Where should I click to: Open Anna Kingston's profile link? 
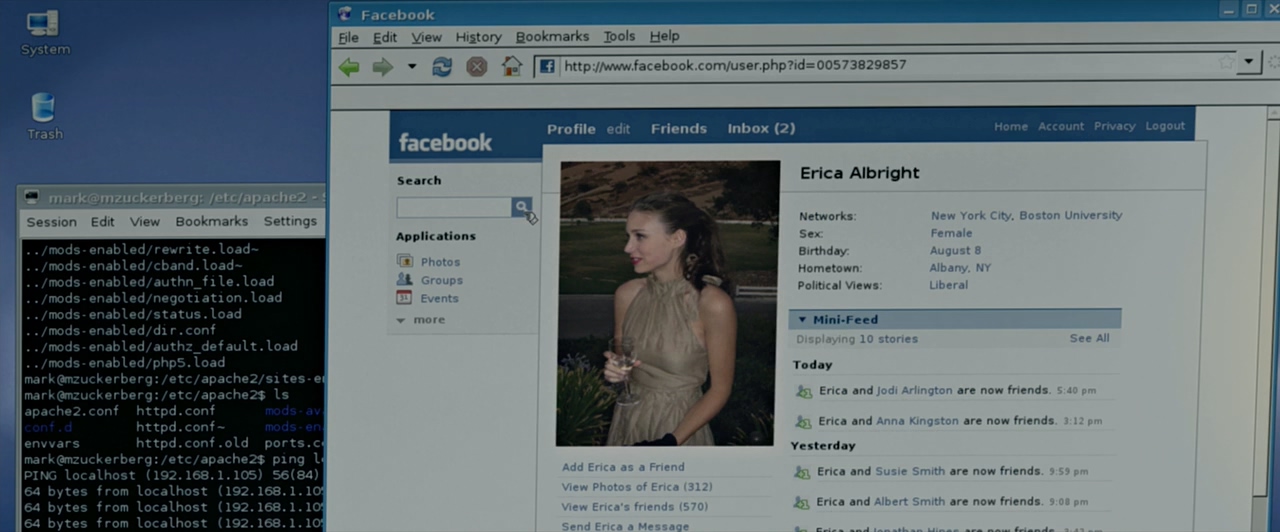click(x=917, y=421)
